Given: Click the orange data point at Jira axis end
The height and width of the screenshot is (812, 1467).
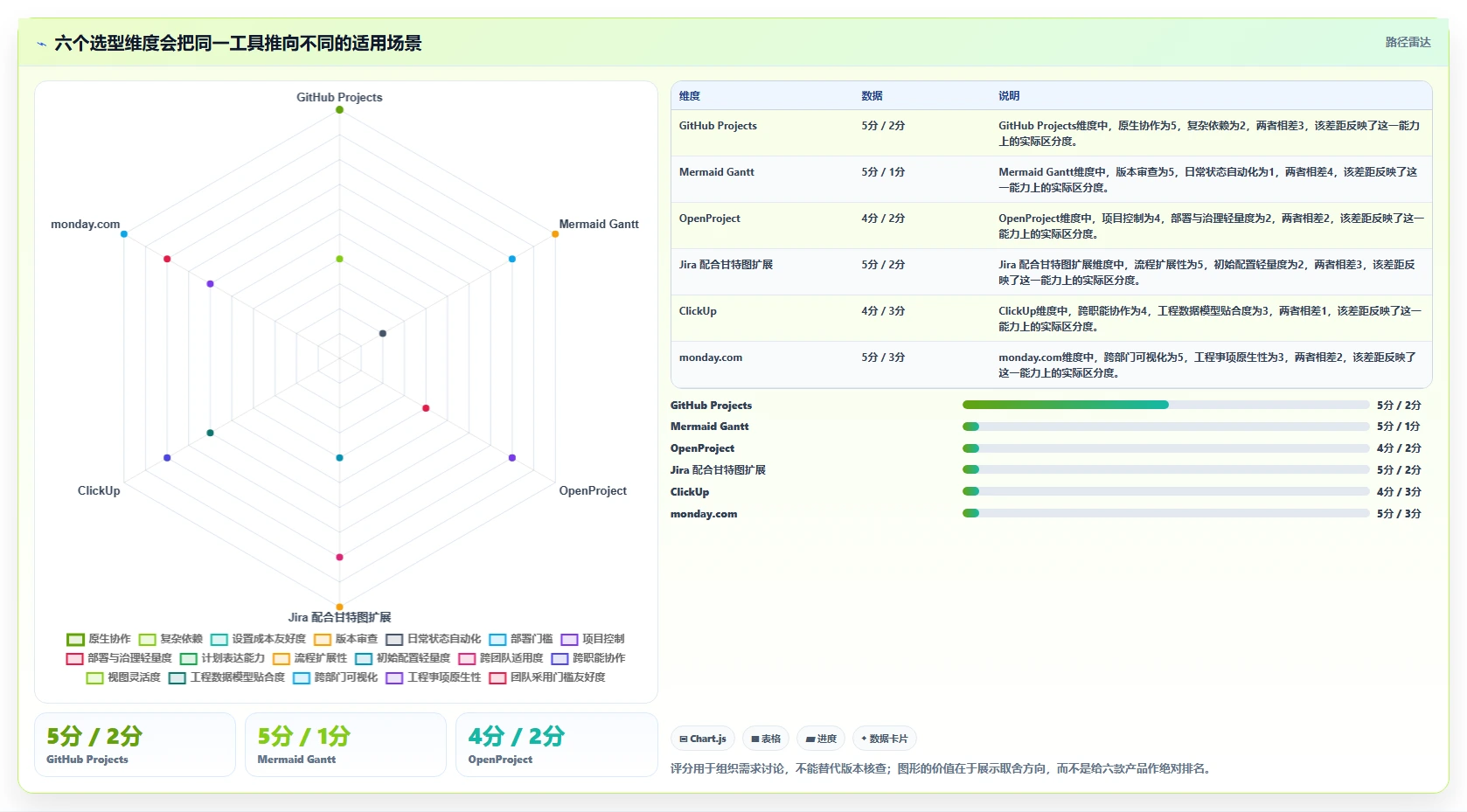Looking at the screenshot, I should coord(339,607).
